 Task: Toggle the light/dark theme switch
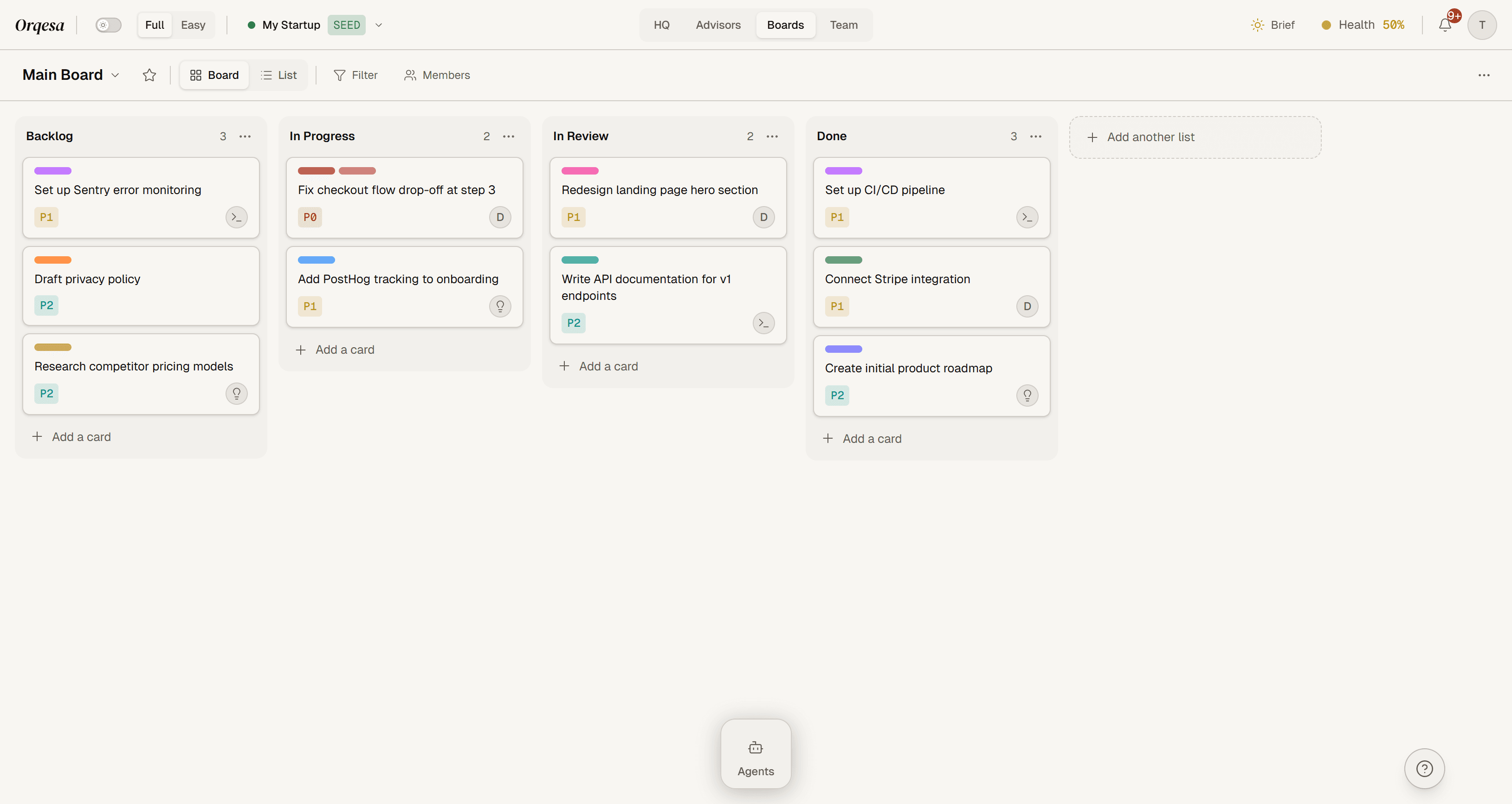(109, 25)
